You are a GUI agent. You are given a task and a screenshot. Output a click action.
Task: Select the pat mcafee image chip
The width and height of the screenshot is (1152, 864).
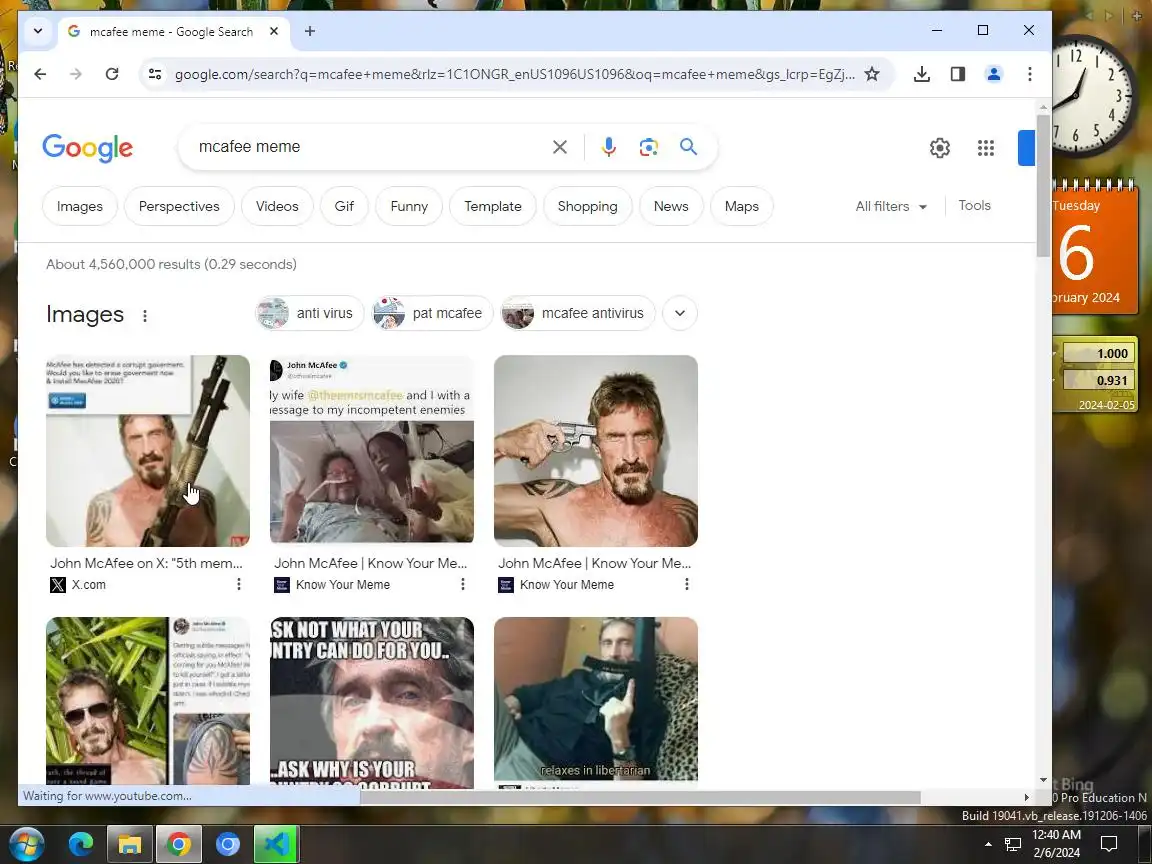pyautogui.click(x=432, y=313)
